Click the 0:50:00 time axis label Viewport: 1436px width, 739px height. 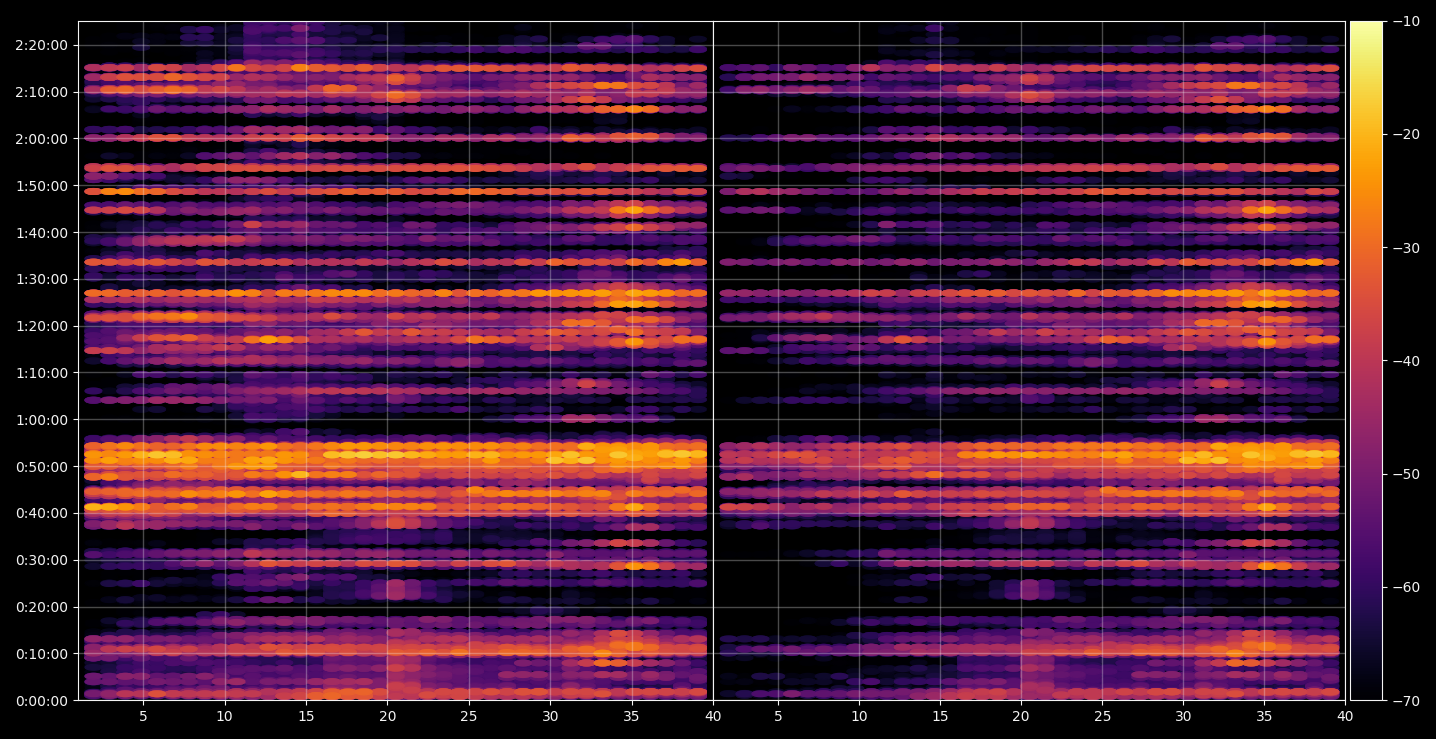pyautogui.click(x=42, y=467)
